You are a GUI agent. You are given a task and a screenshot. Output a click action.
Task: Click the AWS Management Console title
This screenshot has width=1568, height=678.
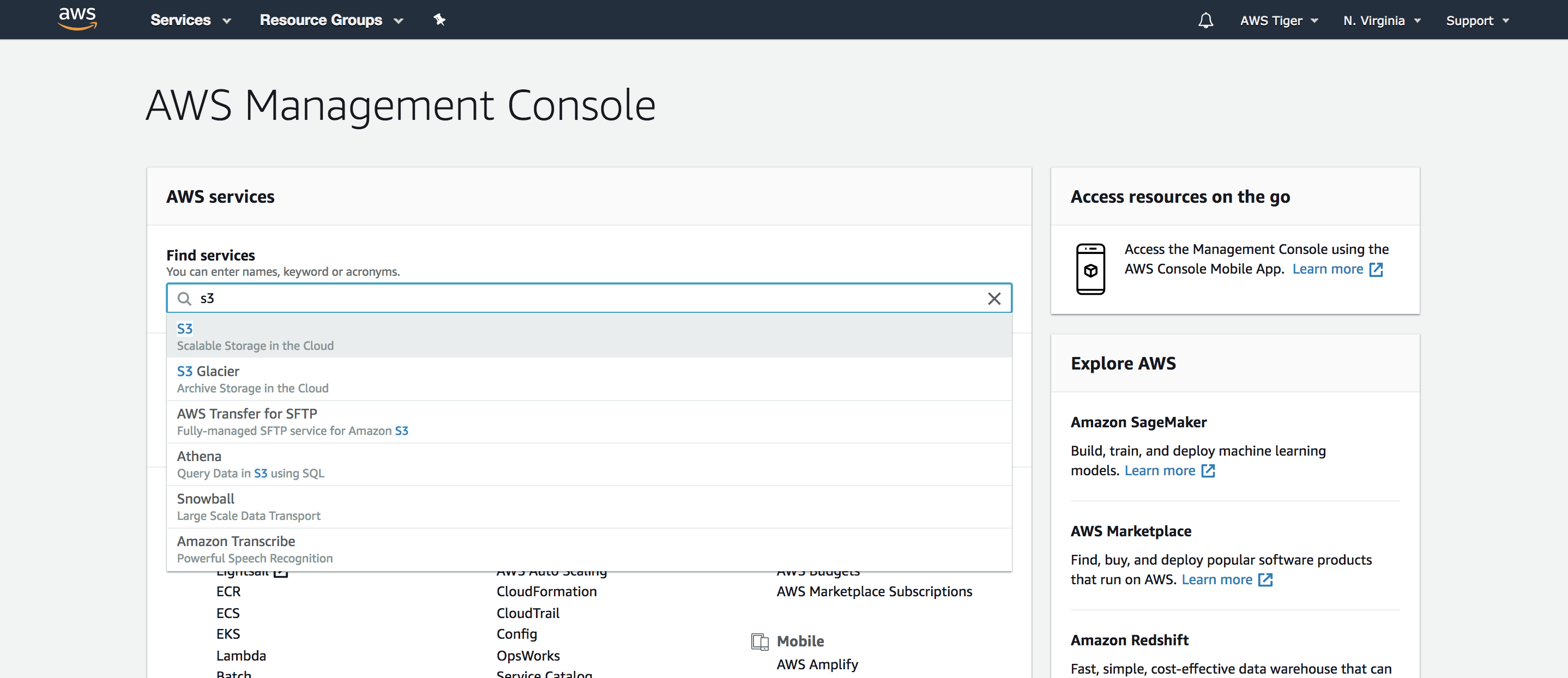(401, 105)
